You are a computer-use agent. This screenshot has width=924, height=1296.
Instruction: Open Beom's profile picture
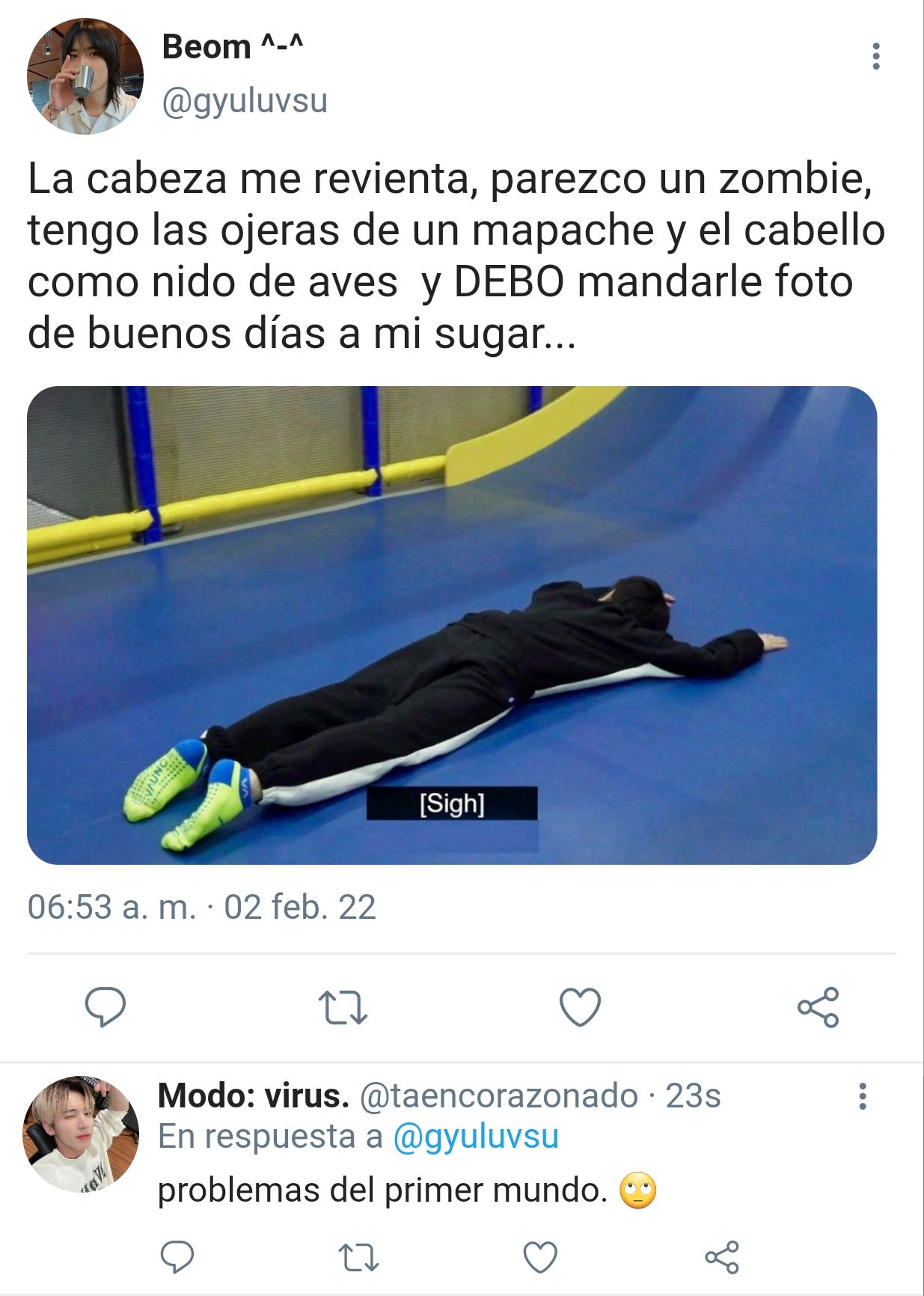click(x=85, y=76)
